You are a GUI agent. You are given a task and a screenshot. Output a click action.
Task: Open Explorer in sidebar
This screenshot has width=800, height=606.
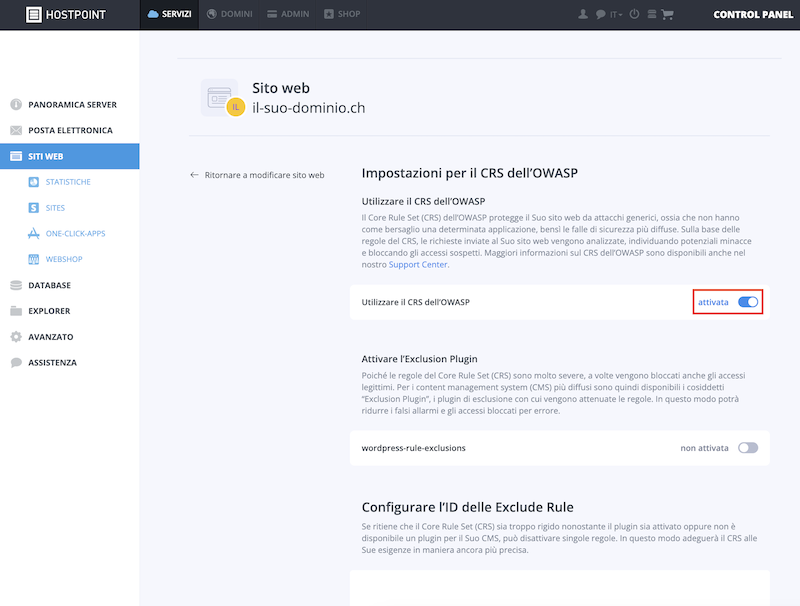click(x=69, y=311)
